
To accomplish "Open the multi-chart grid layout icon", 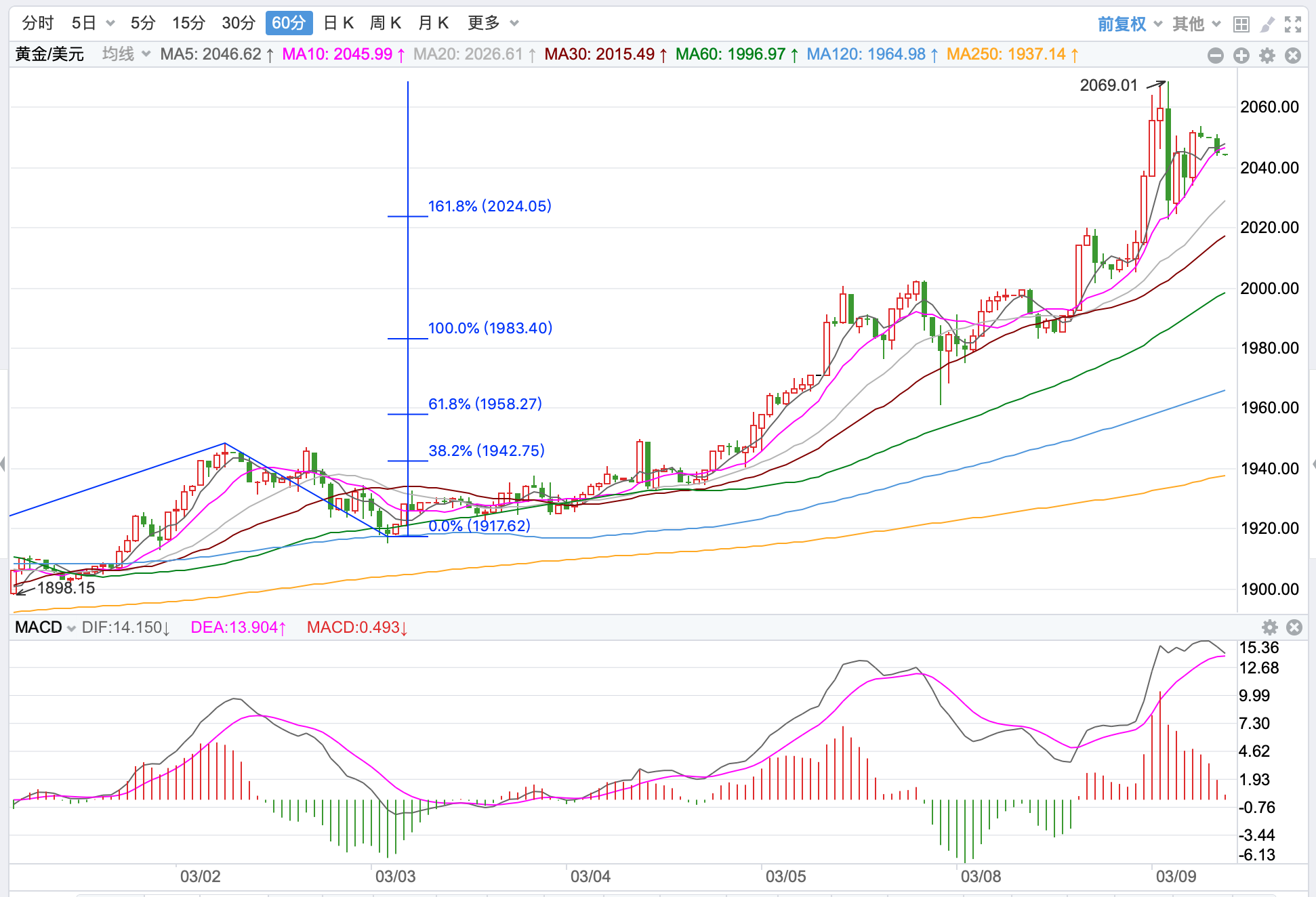I will (x=1241, y=24).
